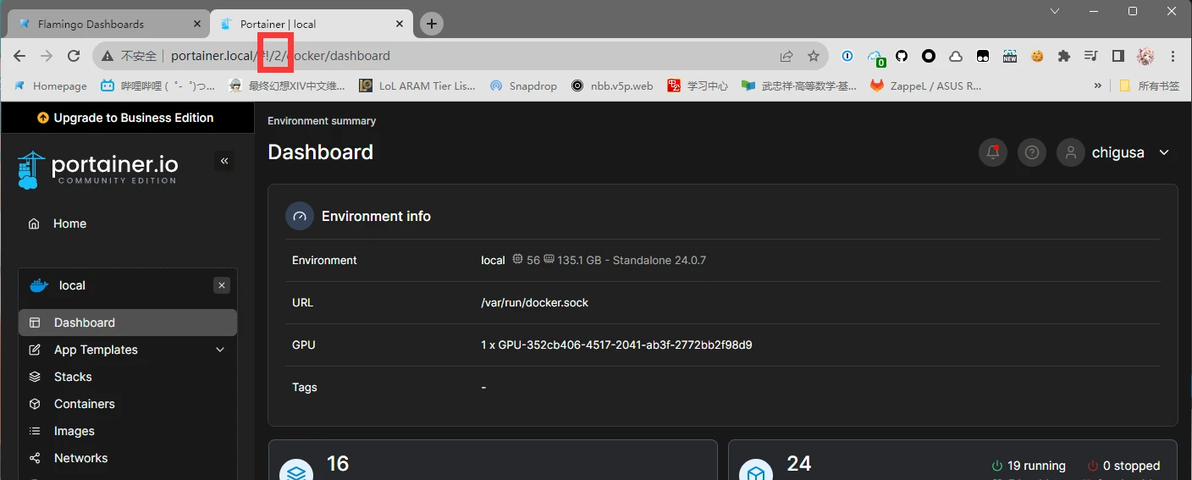
Task: Show more bookmarks via double-arrow
Action: tap(1098, 86)
